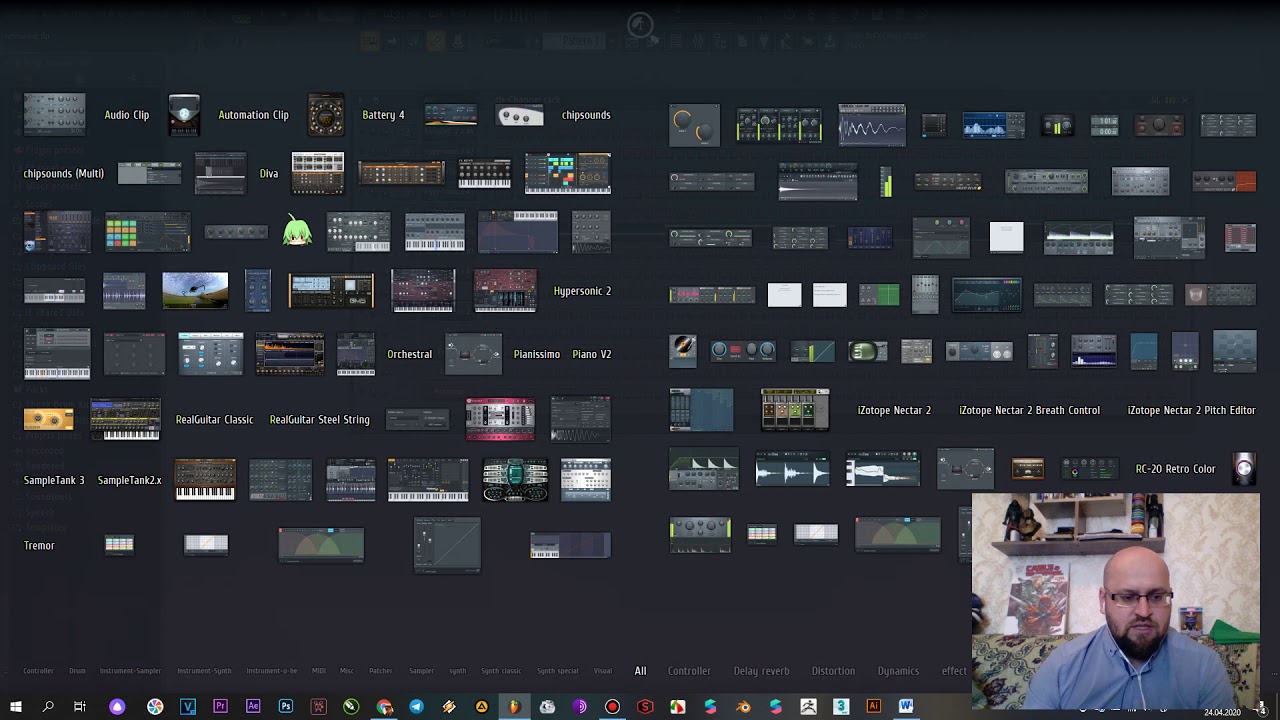This screenshot has width=1280, height=720.
Task: Select the guitar pedalboard effect thumbnail
Action: pos(795,410)
